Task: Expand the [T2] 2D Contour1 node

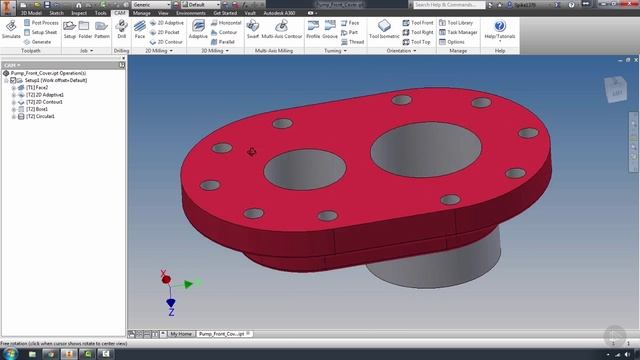Action: [x=13, y=102]
